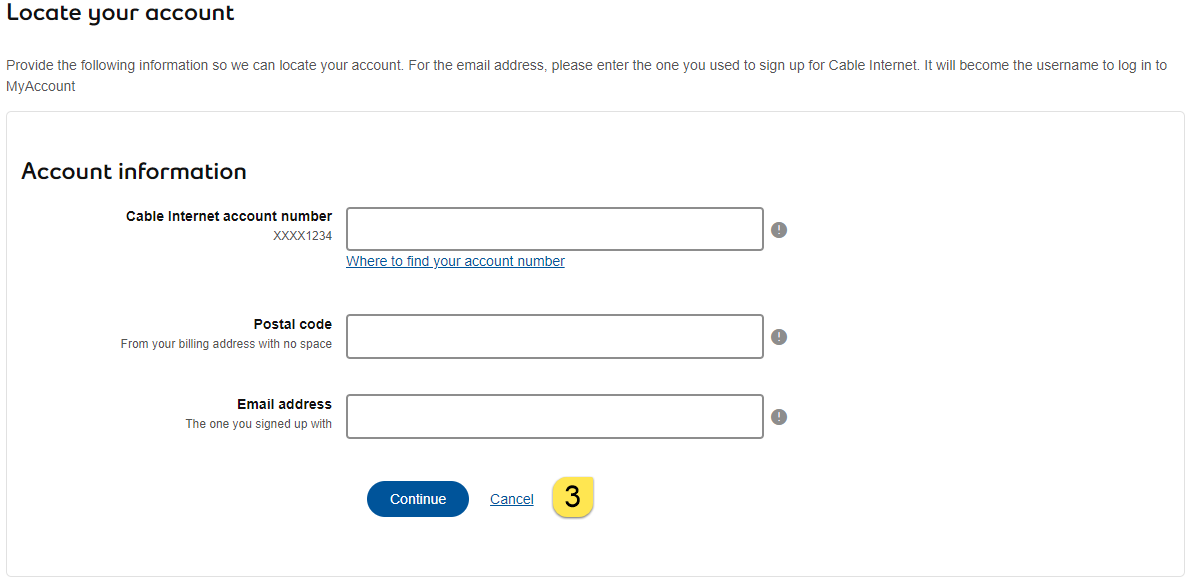Click the MyAccount mention in the instructions
1190x580 pixels.
40,86
